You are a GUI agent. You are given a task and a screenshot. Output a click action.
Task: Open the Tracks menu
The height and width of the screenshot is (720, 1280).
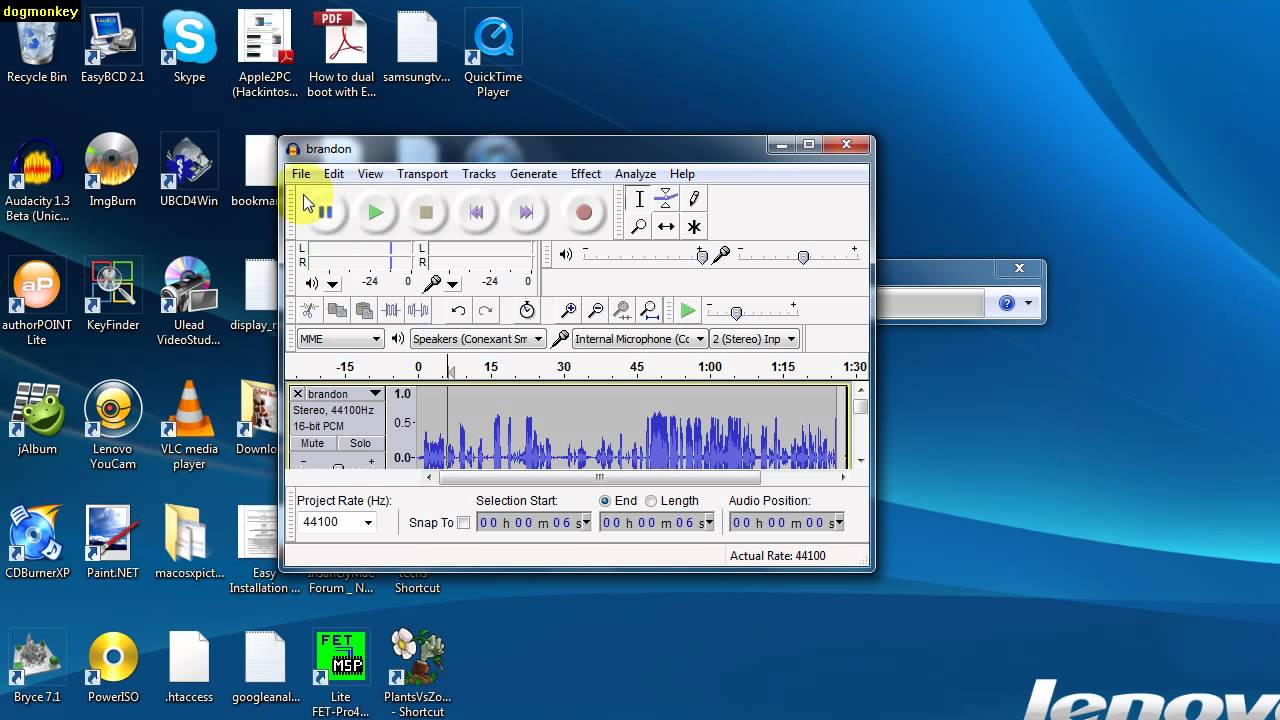[479, 174]
